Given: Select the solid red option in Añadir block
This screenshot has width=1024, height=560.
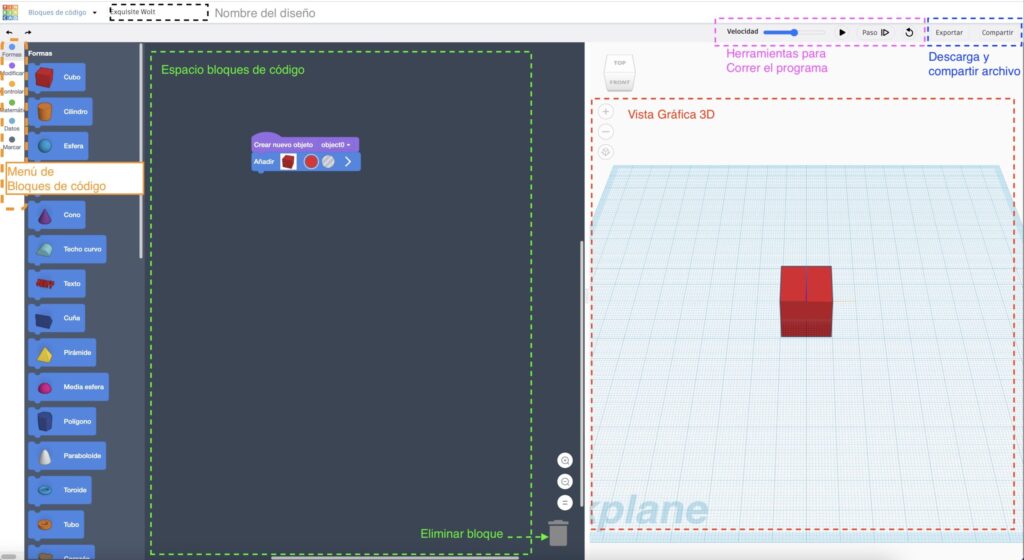Looking at the screenshot, I should pyautogui.click(x=311, y=161).
